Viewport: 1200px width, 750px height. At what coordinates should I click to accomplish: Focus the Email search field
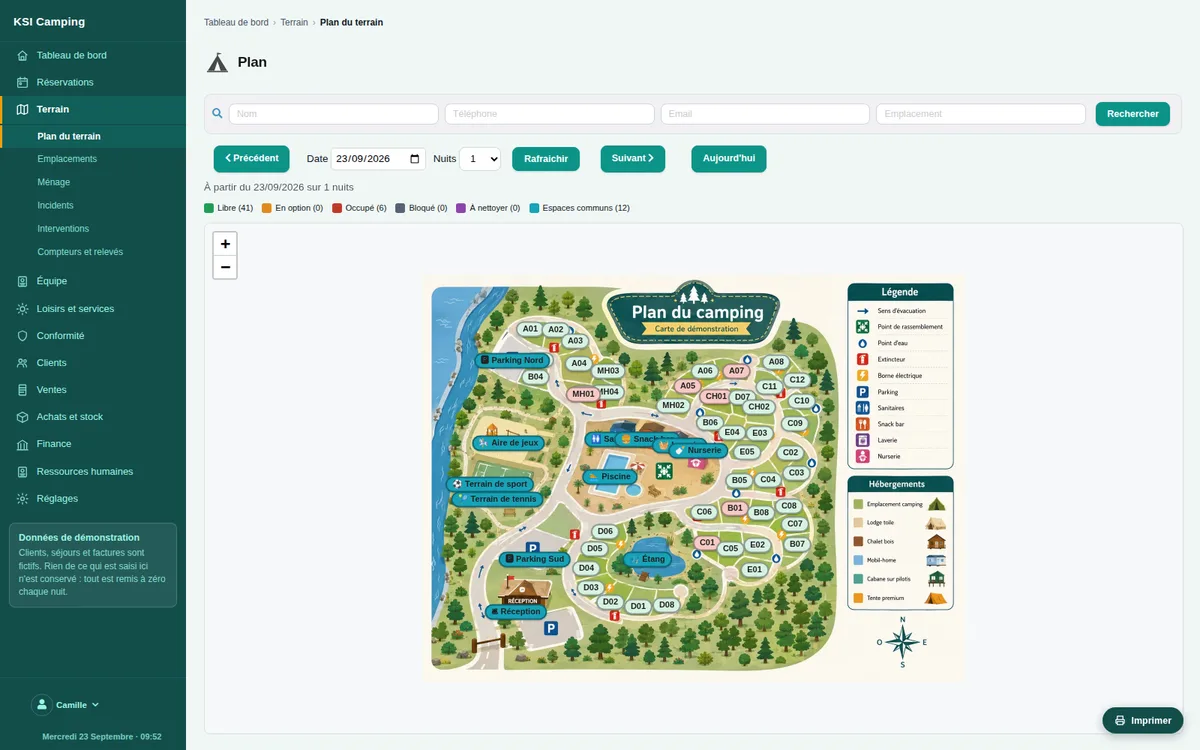point(765,114)
